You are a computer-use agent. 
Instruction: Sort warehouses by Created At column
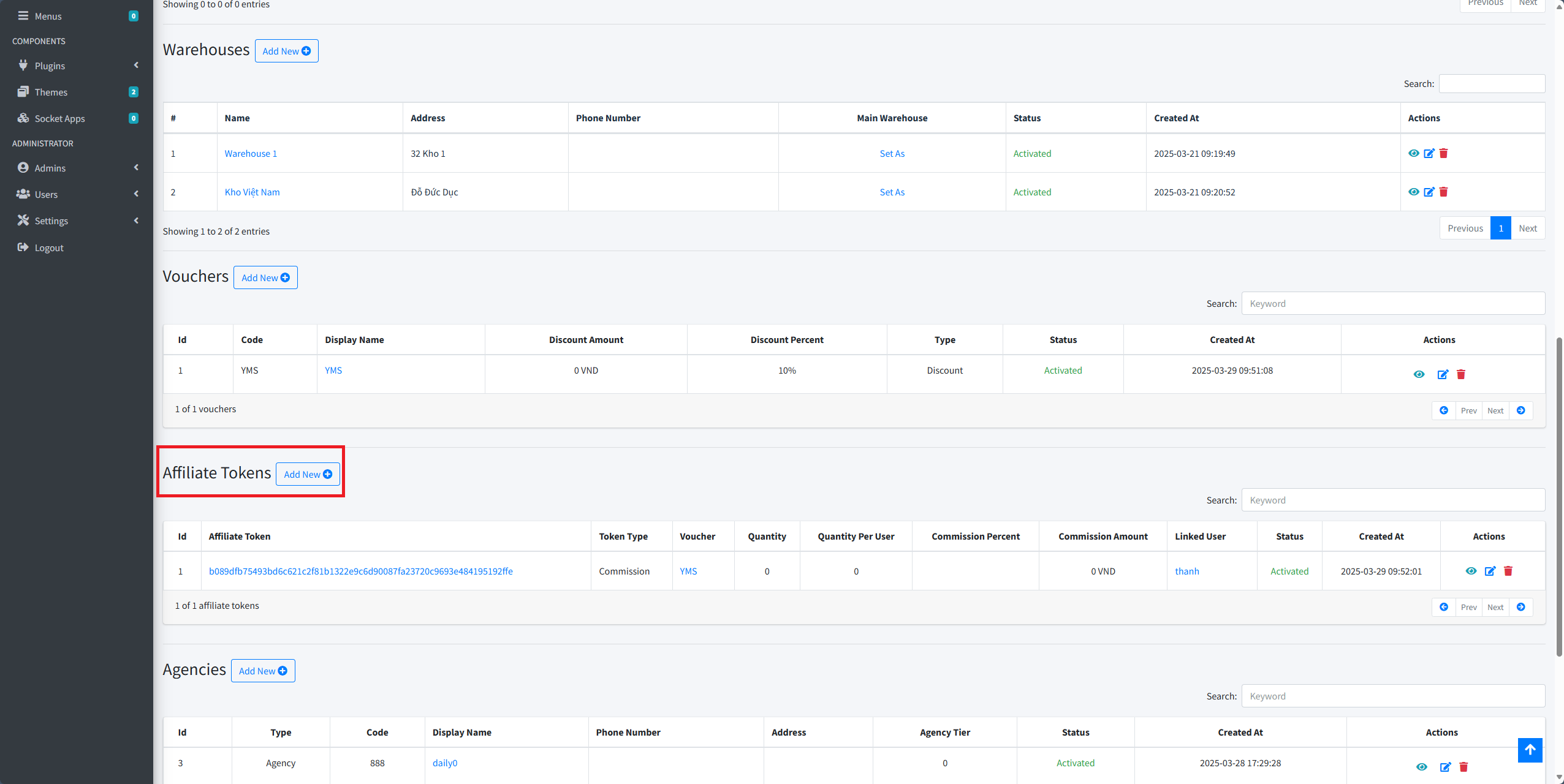pyautogui.click(x=1273, y=118)
